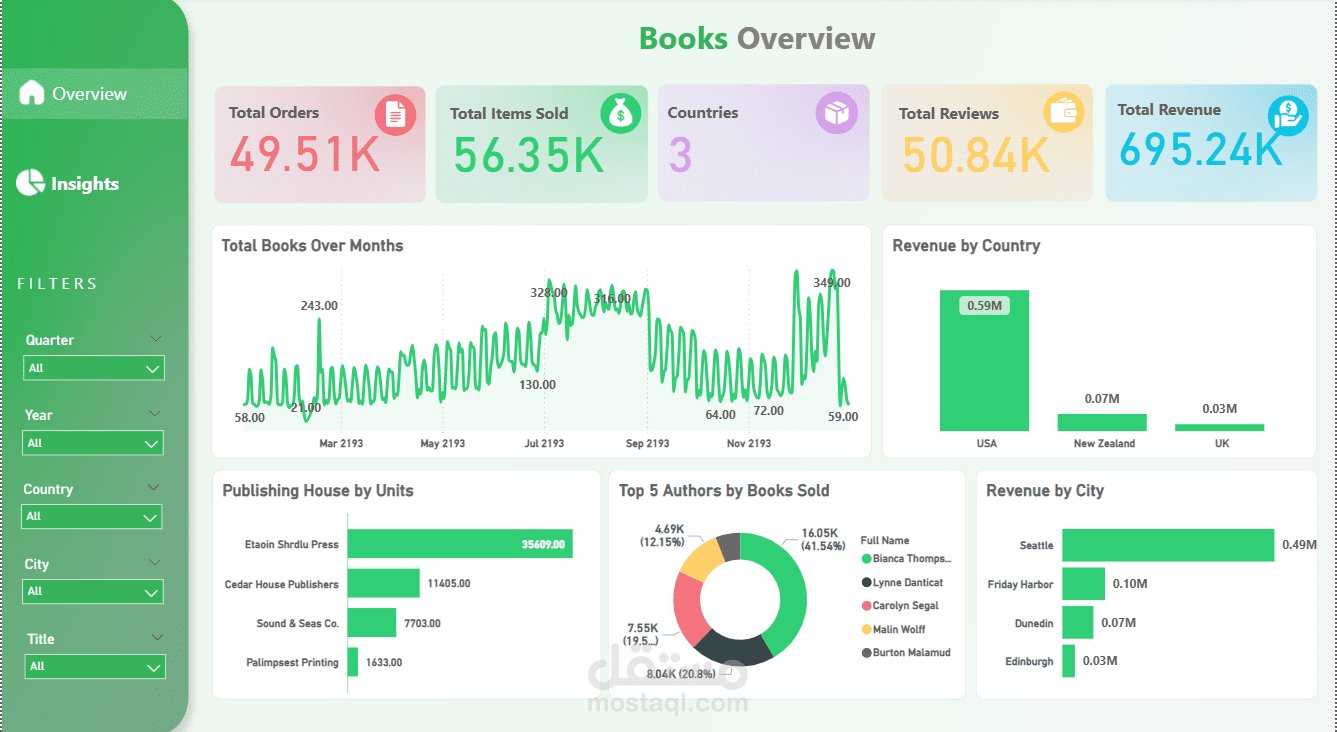Click the dollar-hand icon on Total Revenue card

tap(1288, 114)
